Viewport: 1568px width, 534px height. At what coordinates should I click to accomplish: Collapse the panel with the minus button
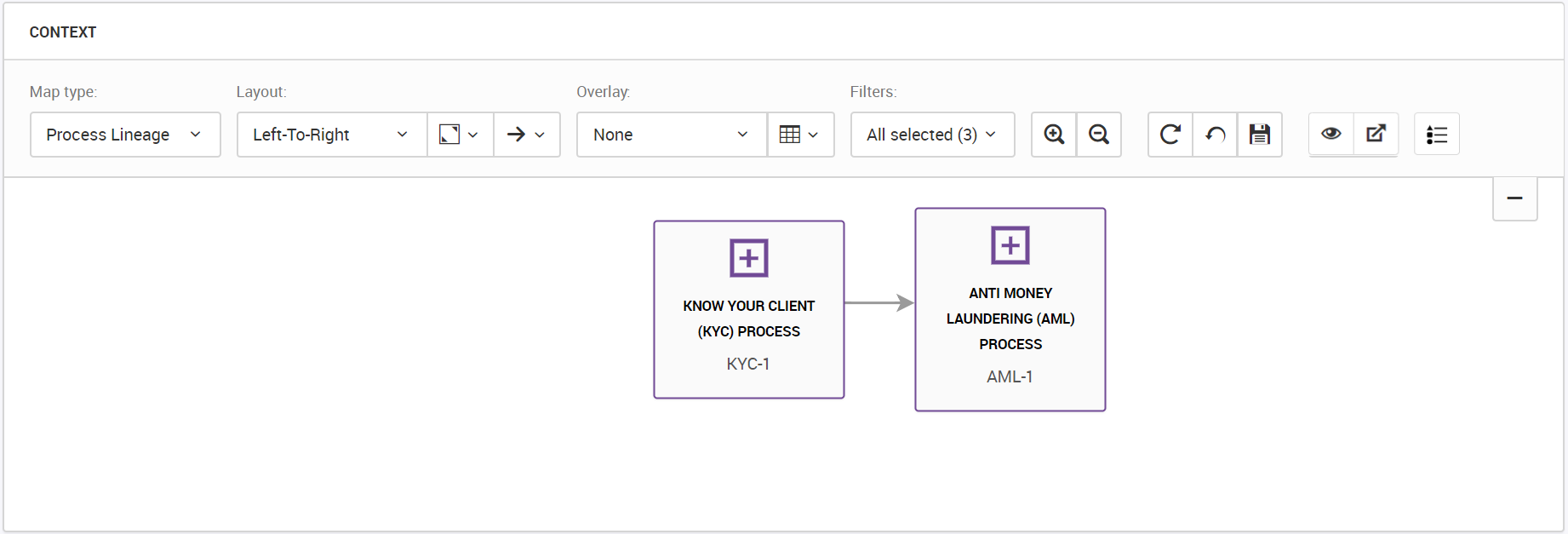pos(1515,198)
